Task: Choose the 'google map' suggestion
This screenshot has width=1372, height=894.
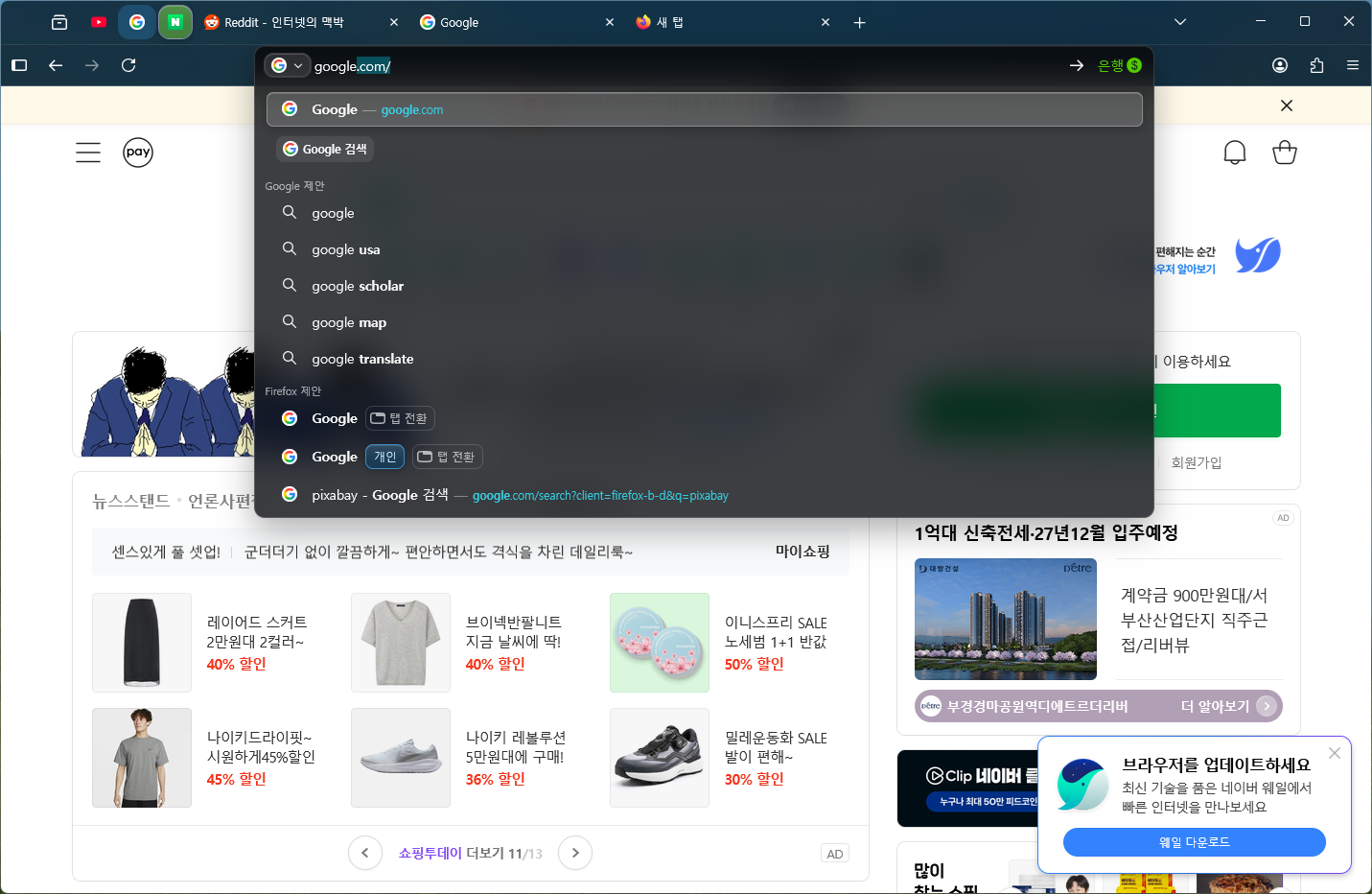Action: pos(705,322)
